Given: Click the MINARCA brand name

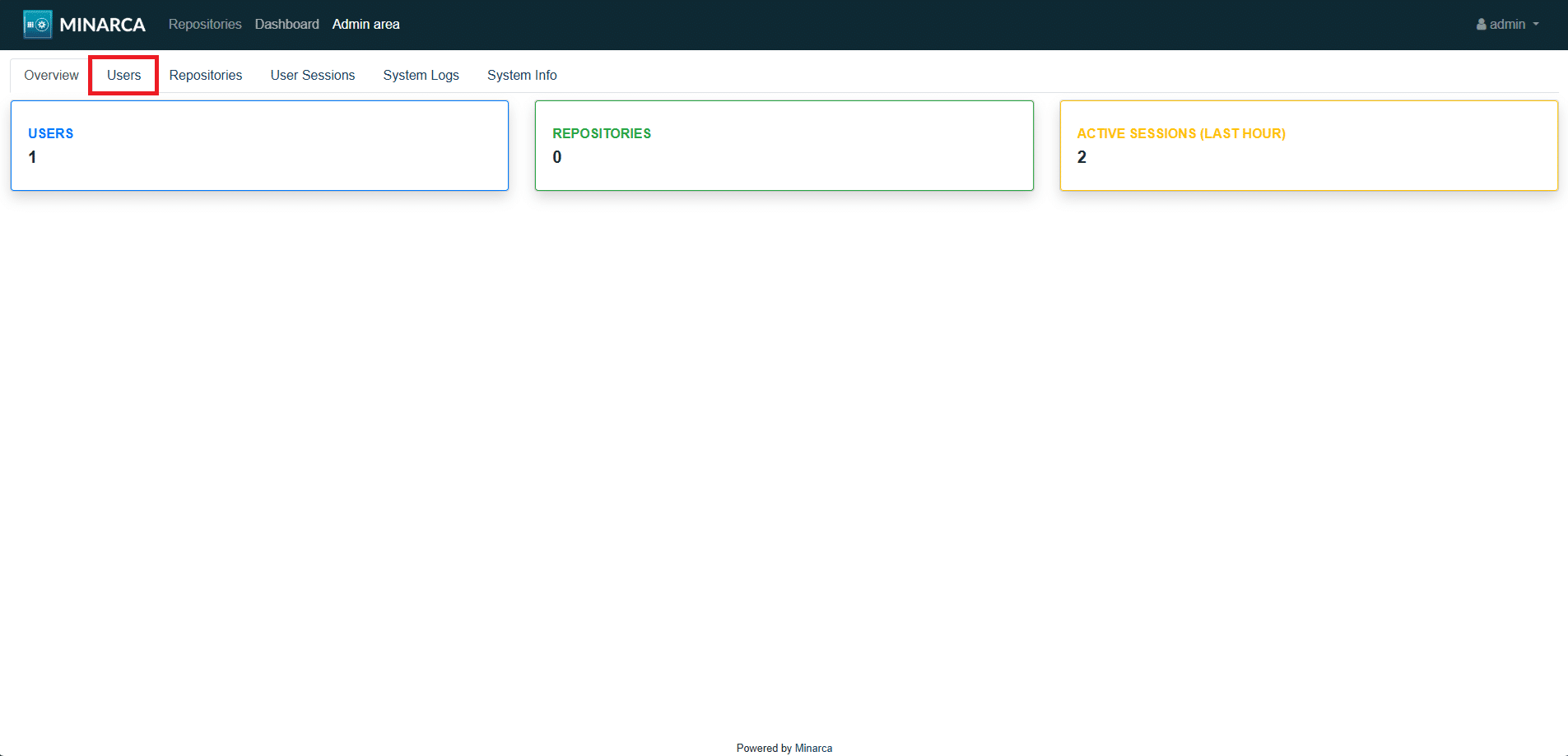Looking at the screenshot, I should [x=102, y=25].
